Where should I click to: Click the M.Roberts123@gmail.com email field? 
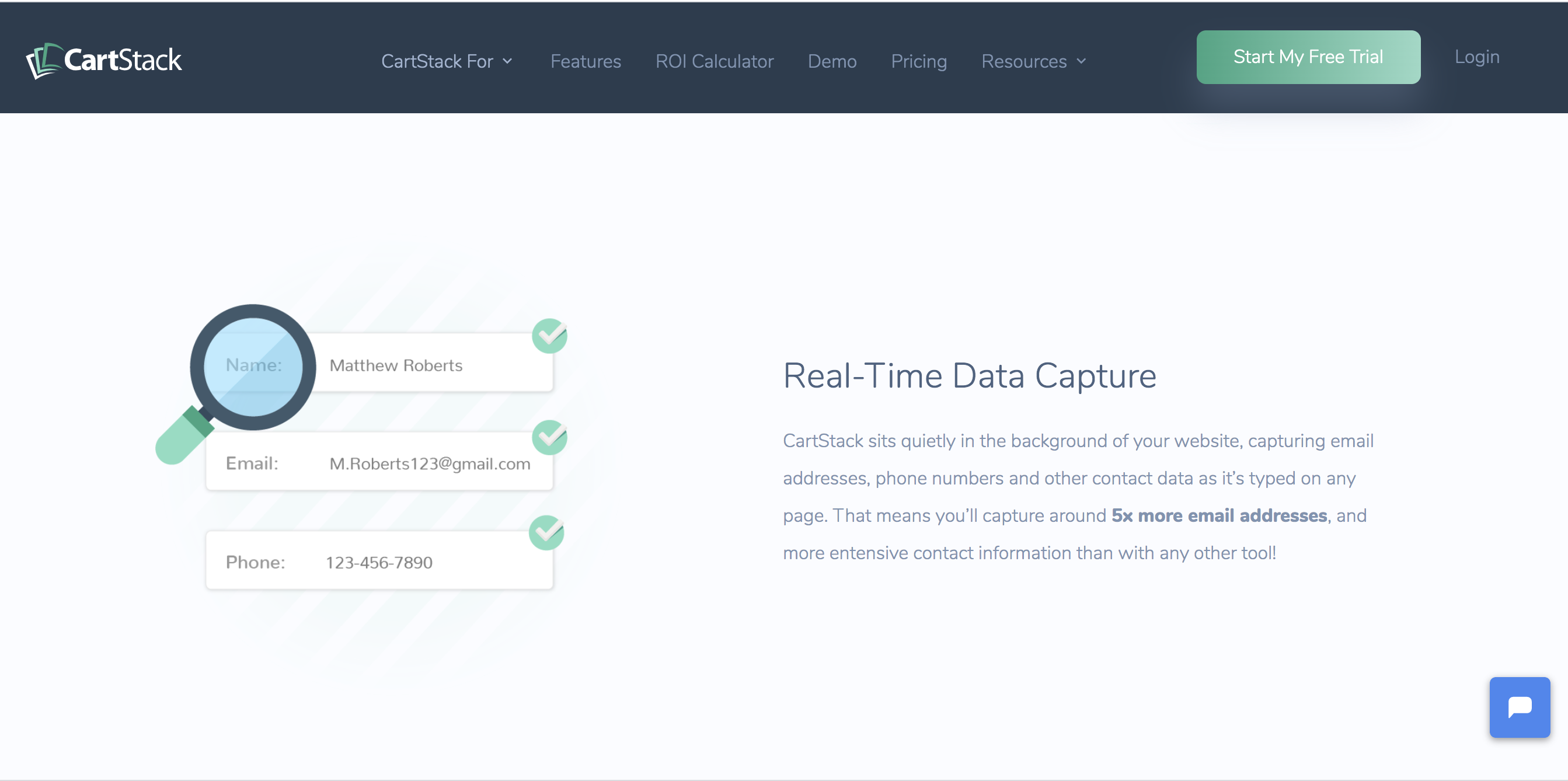point(429,464)
